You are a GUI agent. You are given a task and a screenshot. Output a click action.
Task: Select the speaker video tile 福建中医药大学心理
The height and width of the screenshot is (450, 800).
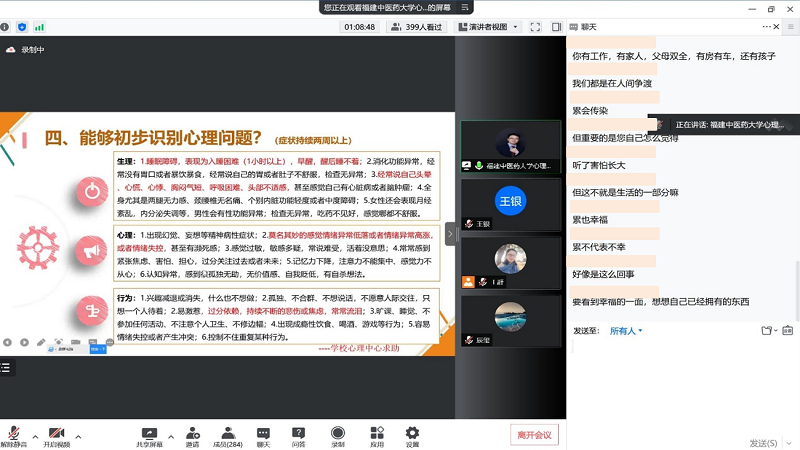pyautogui.click(x=510, y=146)
